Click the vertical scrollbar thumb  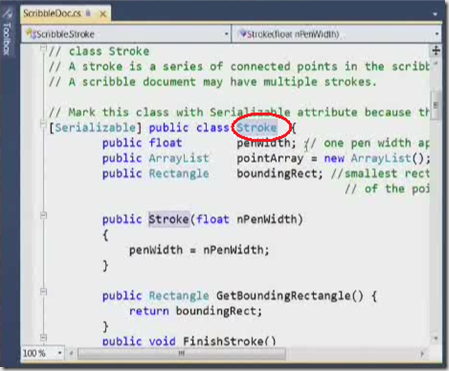[x=436, y=105]
